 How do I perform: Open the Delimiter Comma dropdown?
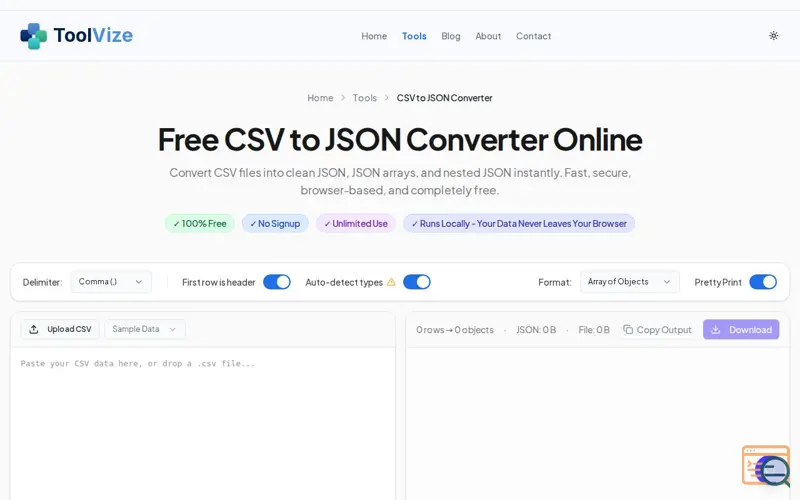coord(111,282)
